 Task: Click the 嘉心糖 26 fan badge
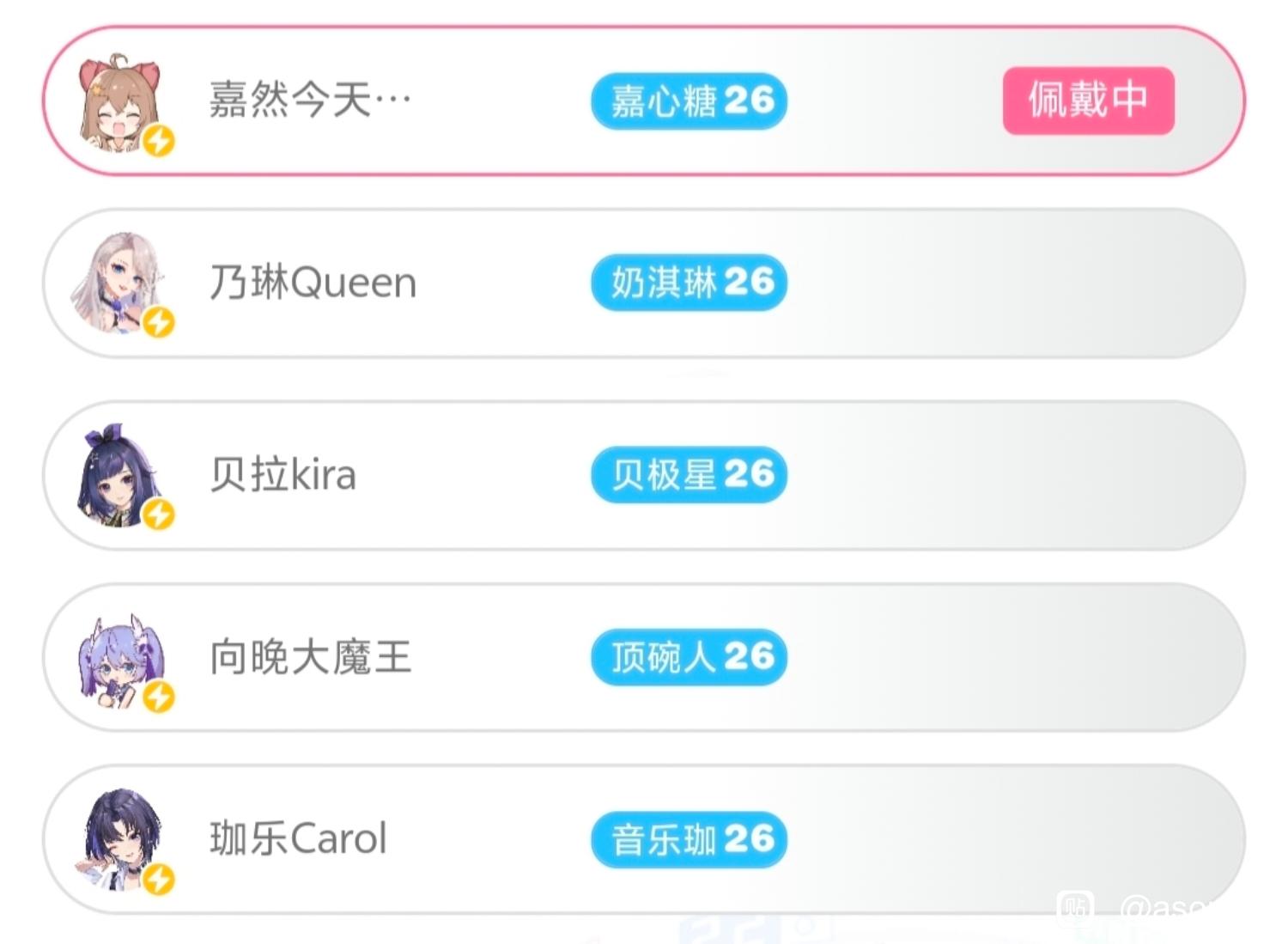pos(689,101)
